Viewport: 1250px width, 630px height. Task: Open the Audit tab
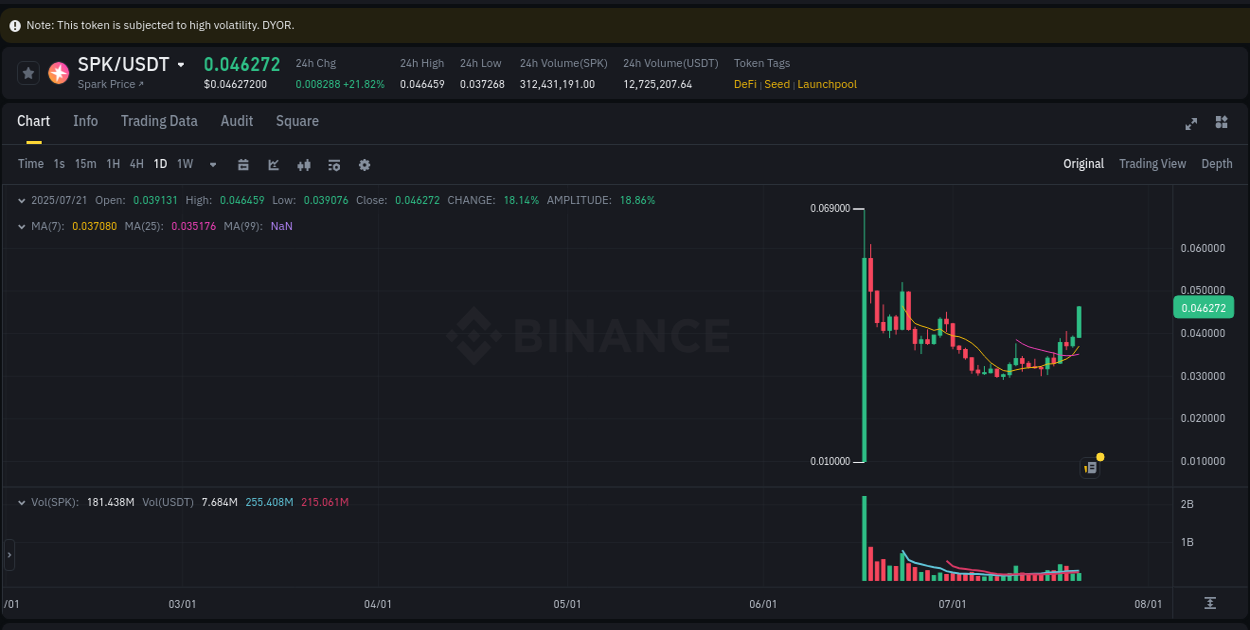click(x=236, y=121)
